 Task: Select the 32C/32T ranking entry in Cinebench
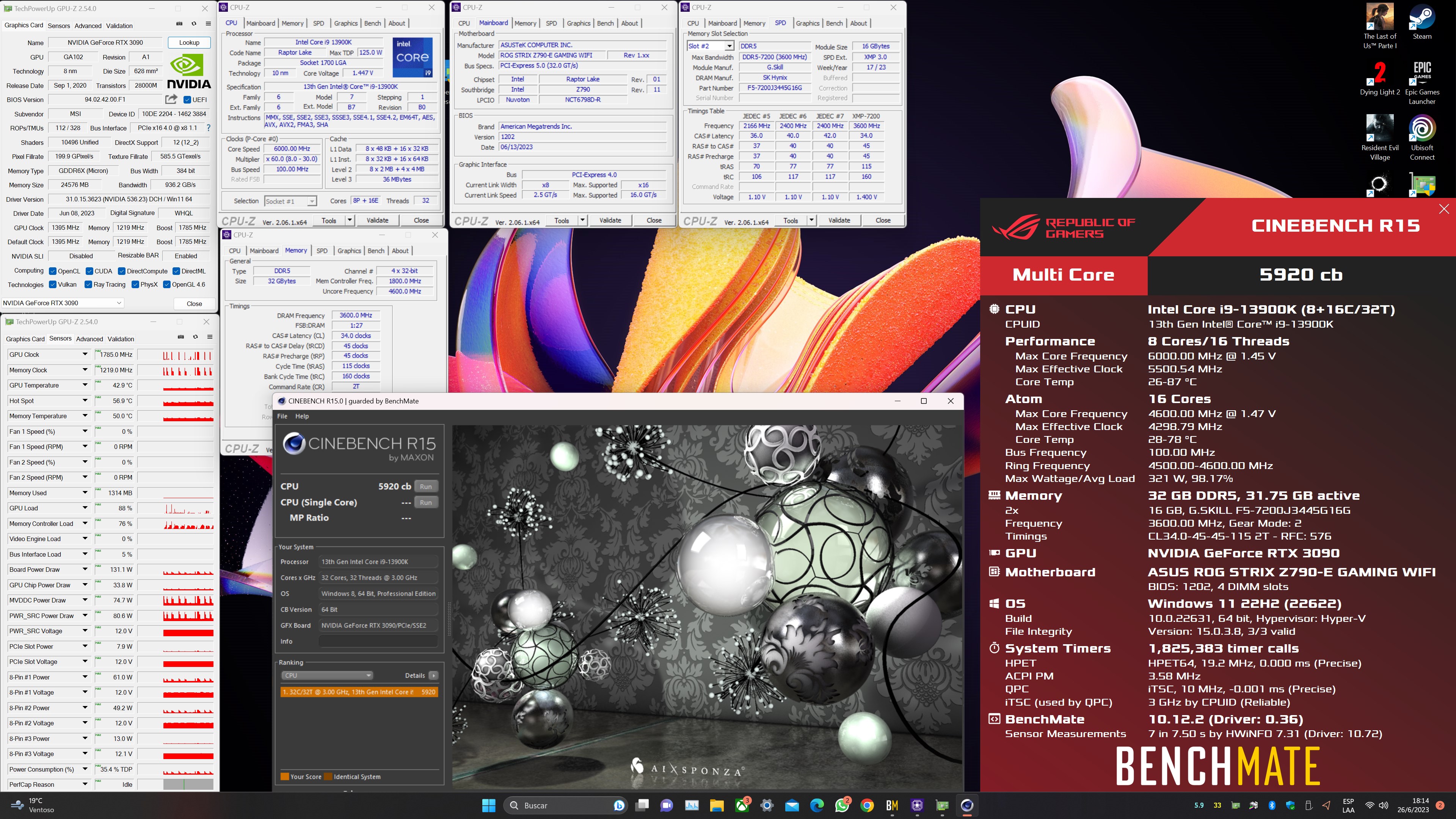click(x=359, y=692)
